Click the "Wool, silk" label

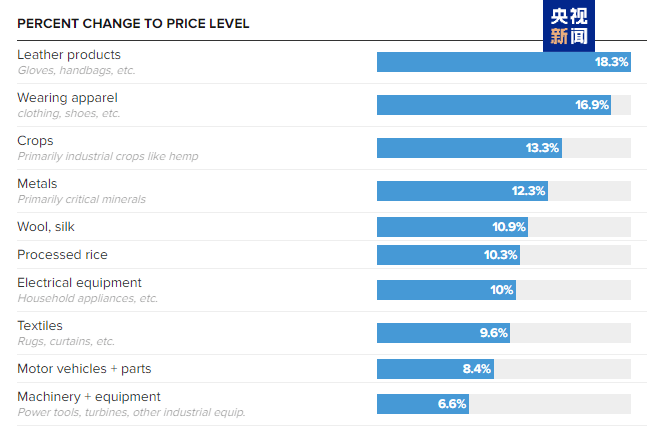coord(46,227)
